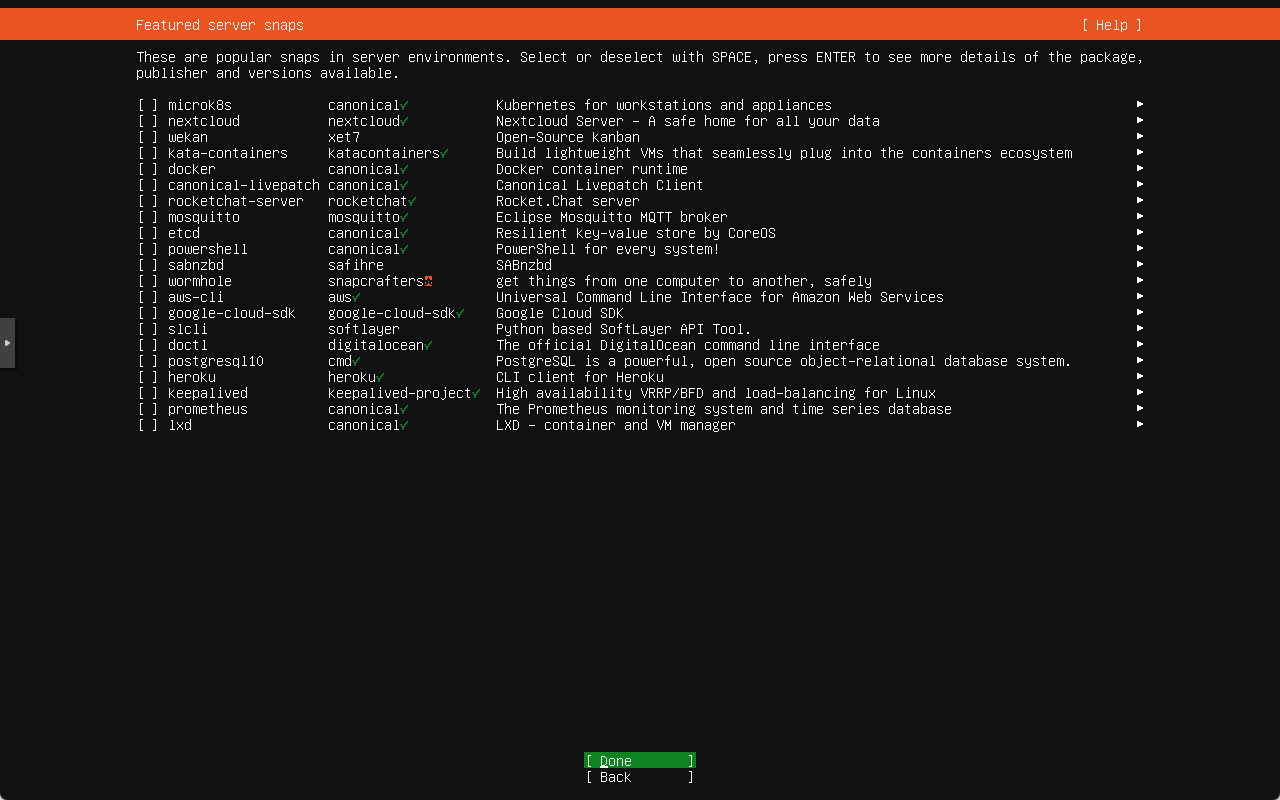Expand the wekan row details arrow
This screenshot has height=800, width=1280.
[1140, 136]
